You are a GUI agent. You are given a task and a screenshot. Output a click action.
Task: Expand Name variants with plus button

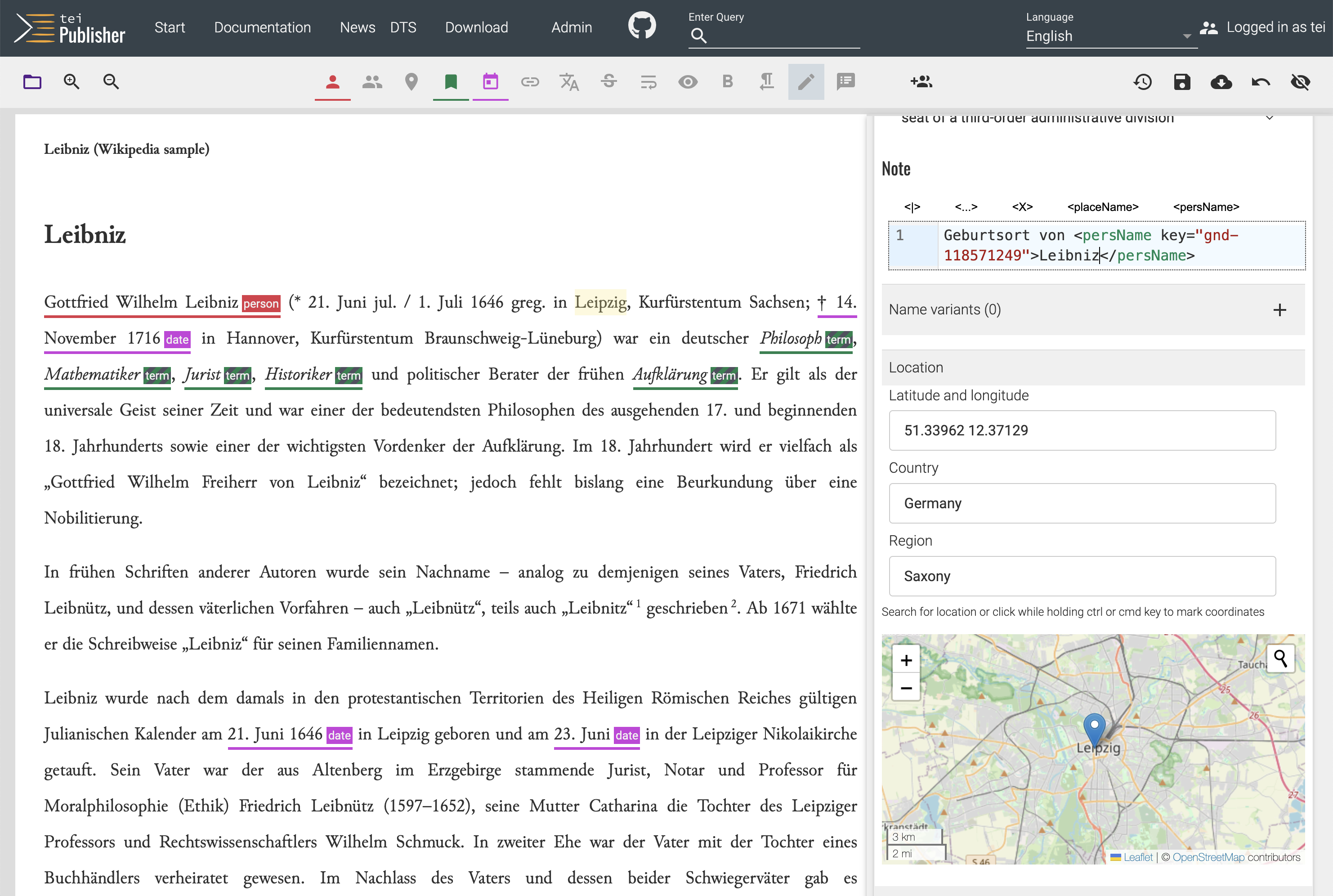[1279, 310]
